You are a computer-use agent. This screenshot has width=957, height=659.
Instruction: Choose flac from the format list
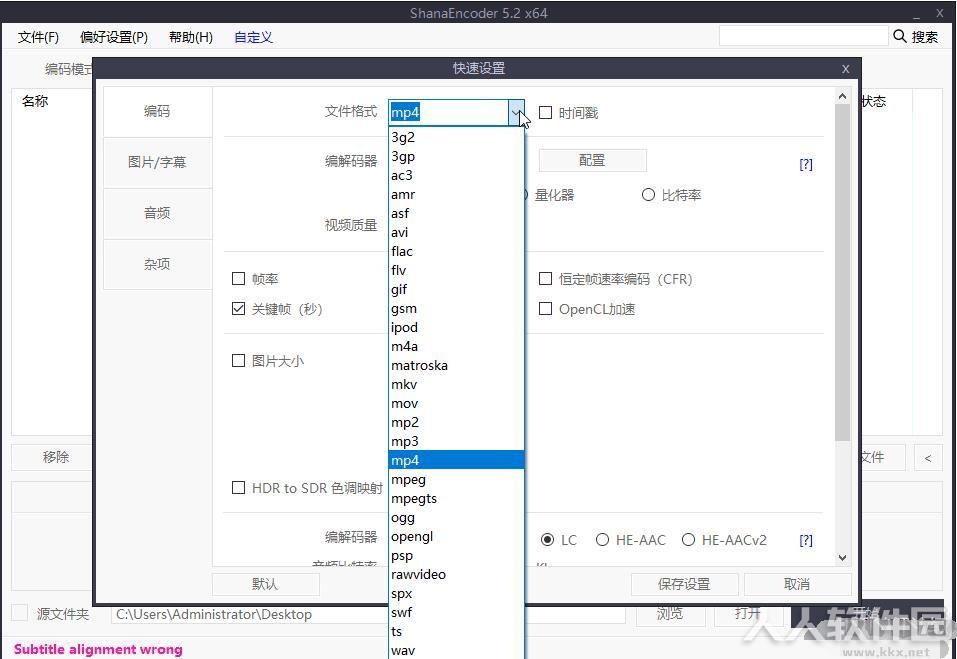tap(457, 251)
